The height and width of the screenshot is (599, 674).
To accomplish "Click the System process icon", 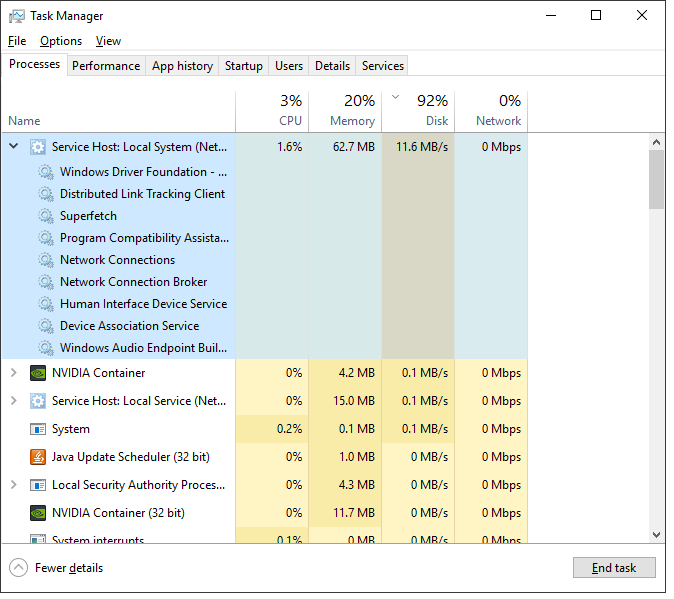I will point(38,429).
